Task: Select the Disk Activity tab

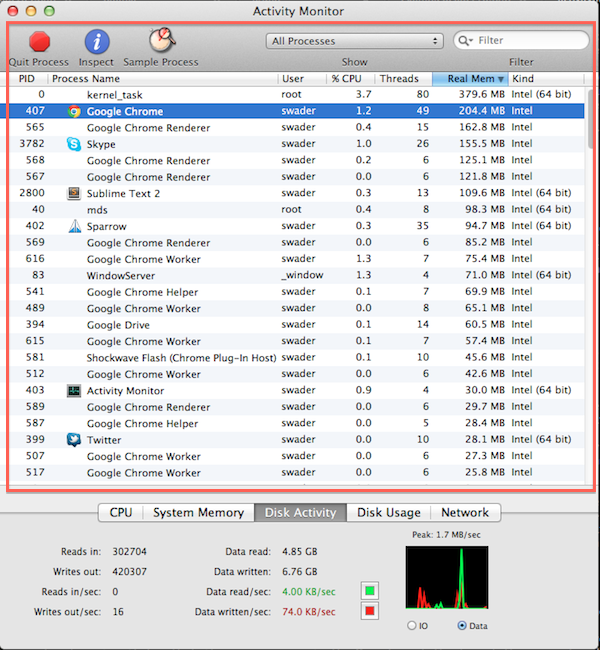Action: tap(300, 512)
